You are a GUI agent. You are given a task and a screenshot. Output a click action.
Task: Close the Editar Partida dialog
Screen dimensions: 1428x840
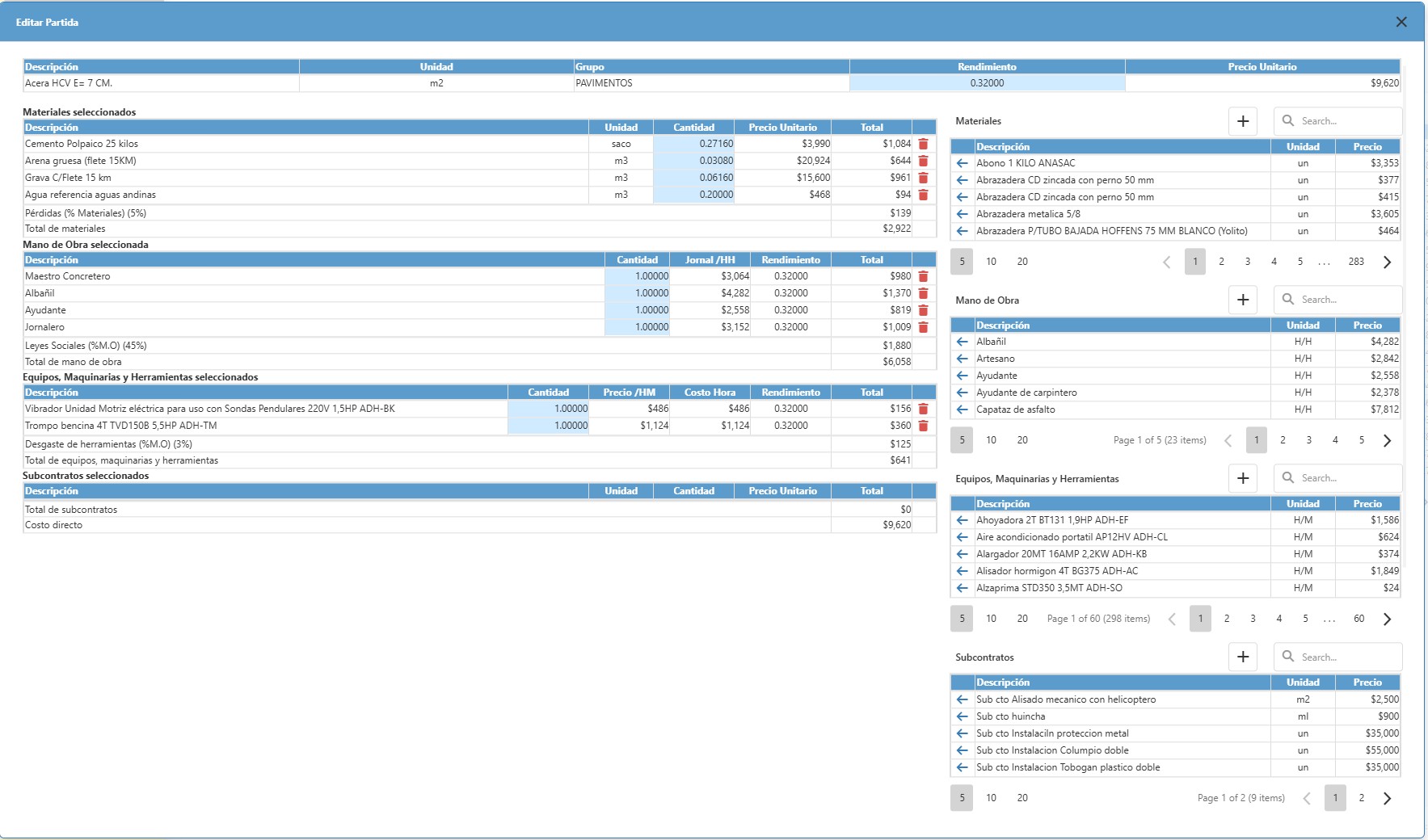point(1401,23)
